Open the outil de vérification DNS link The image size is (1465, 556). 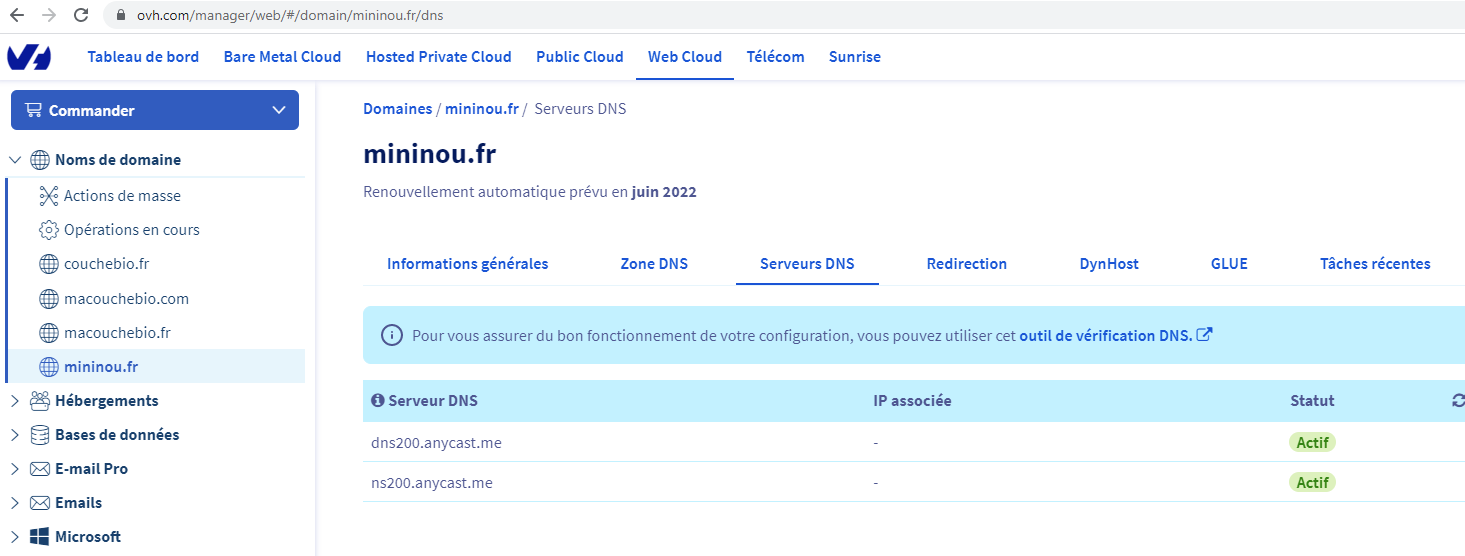(x=1105, y=336)
